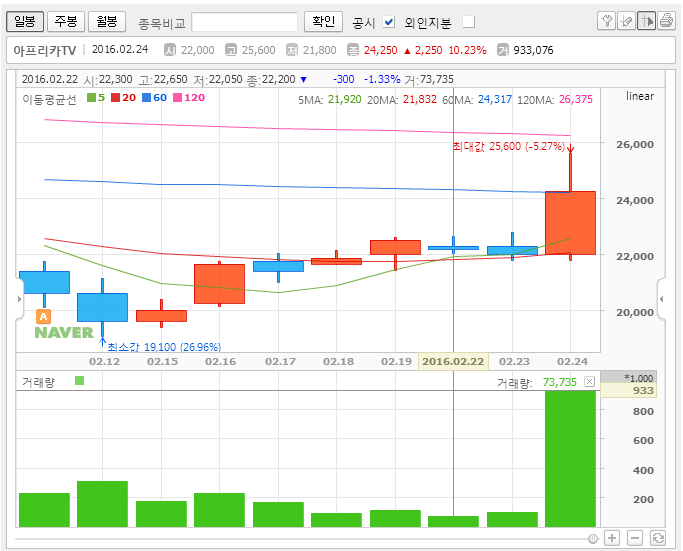Click the low price 저 icon

point(291,50)
